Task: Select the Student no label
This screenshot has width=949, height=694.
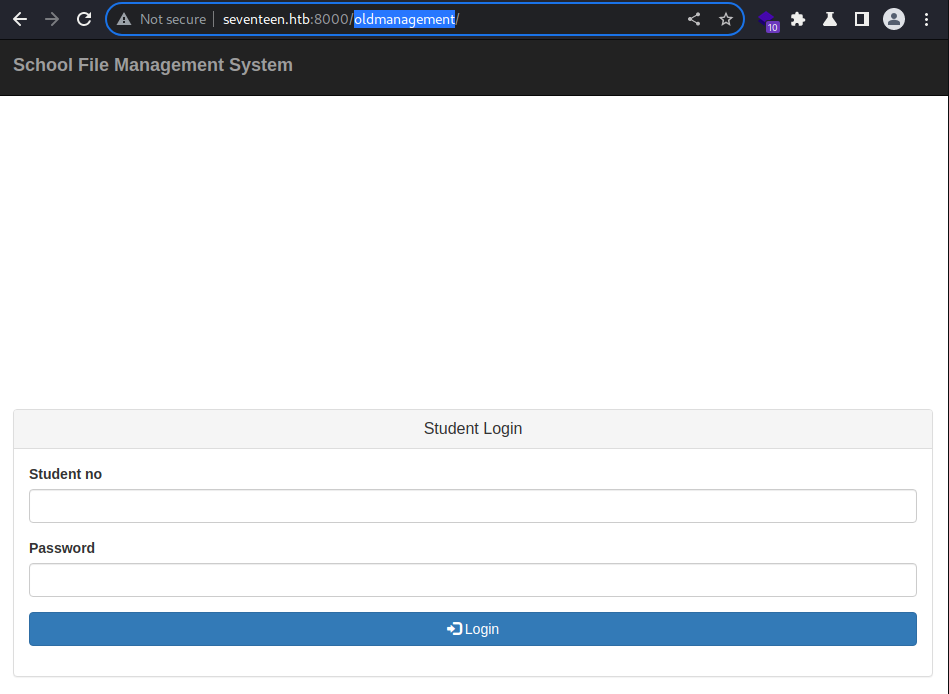Action: pyautogui.click(x=65, y=474)
